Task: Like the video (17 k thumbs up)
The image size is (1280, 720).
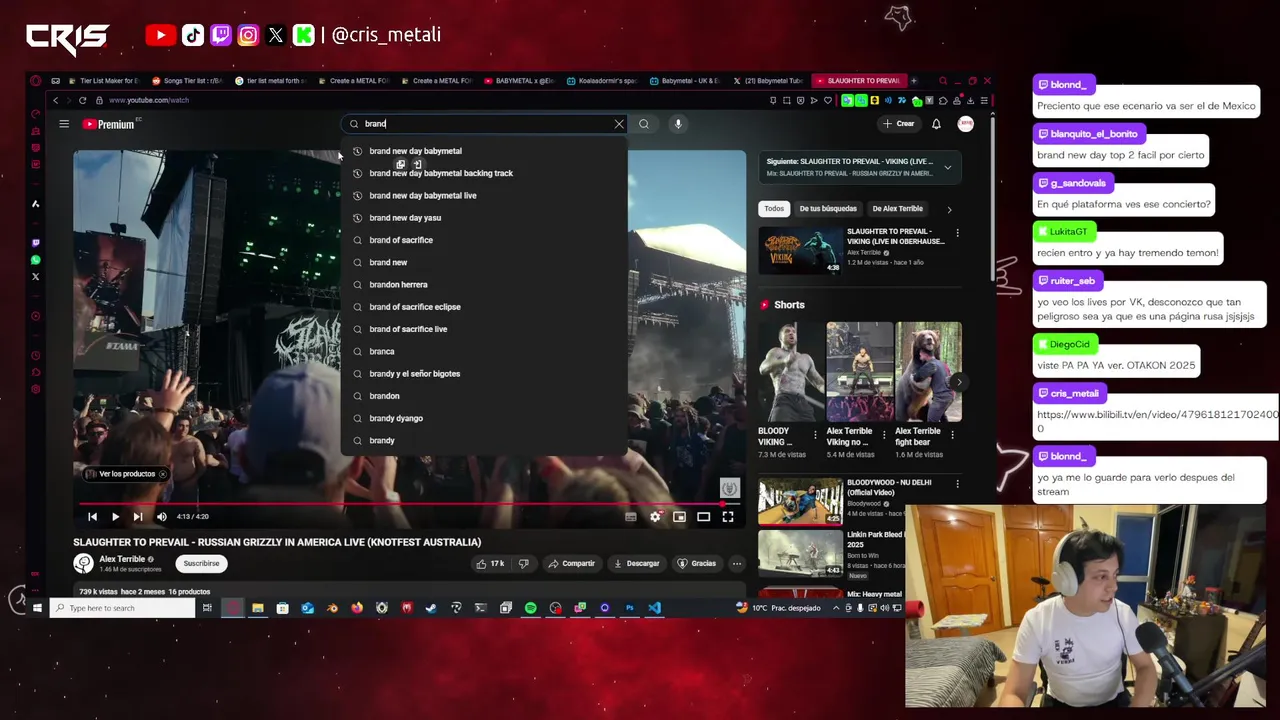Action: click(x=491, y=564)
